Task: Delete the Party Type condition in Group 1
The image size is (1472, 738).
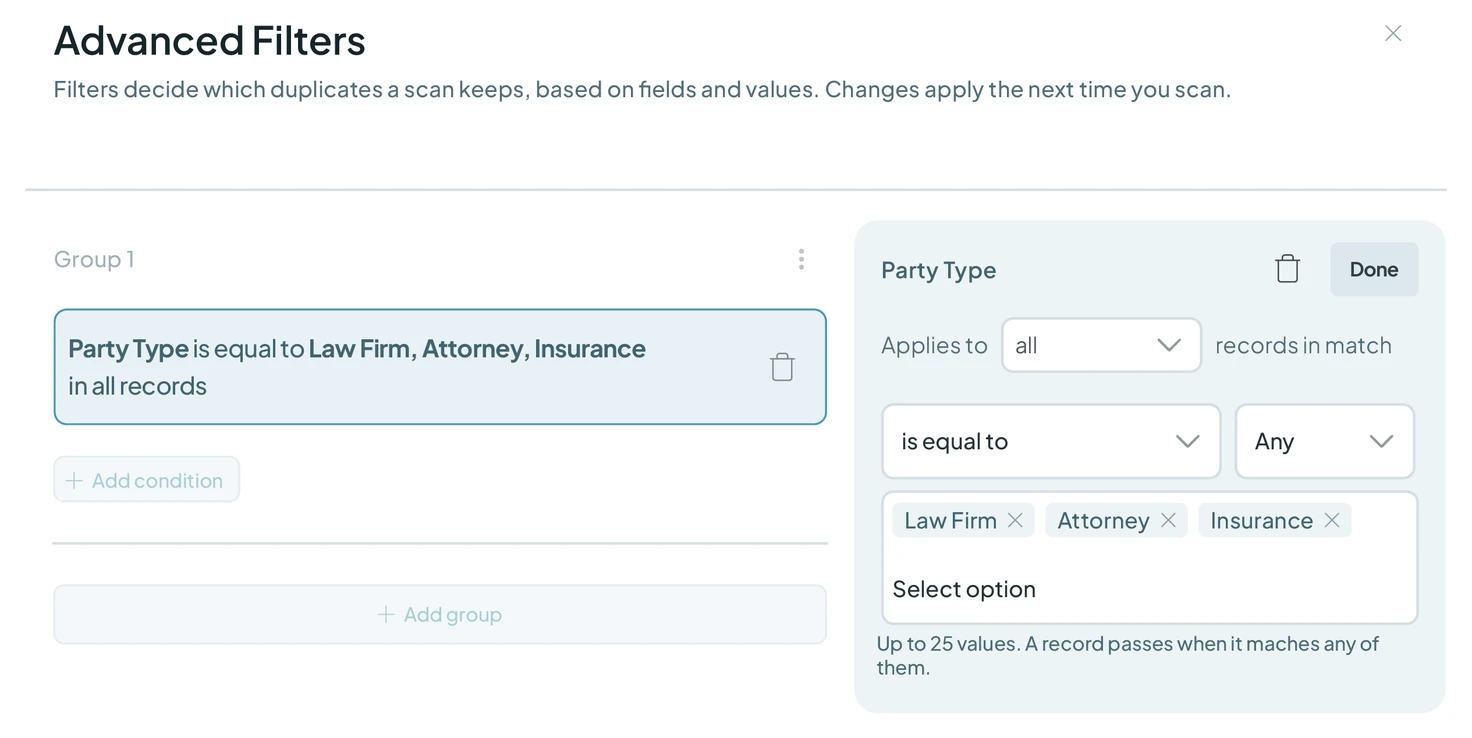Action: tap(782, 367)
